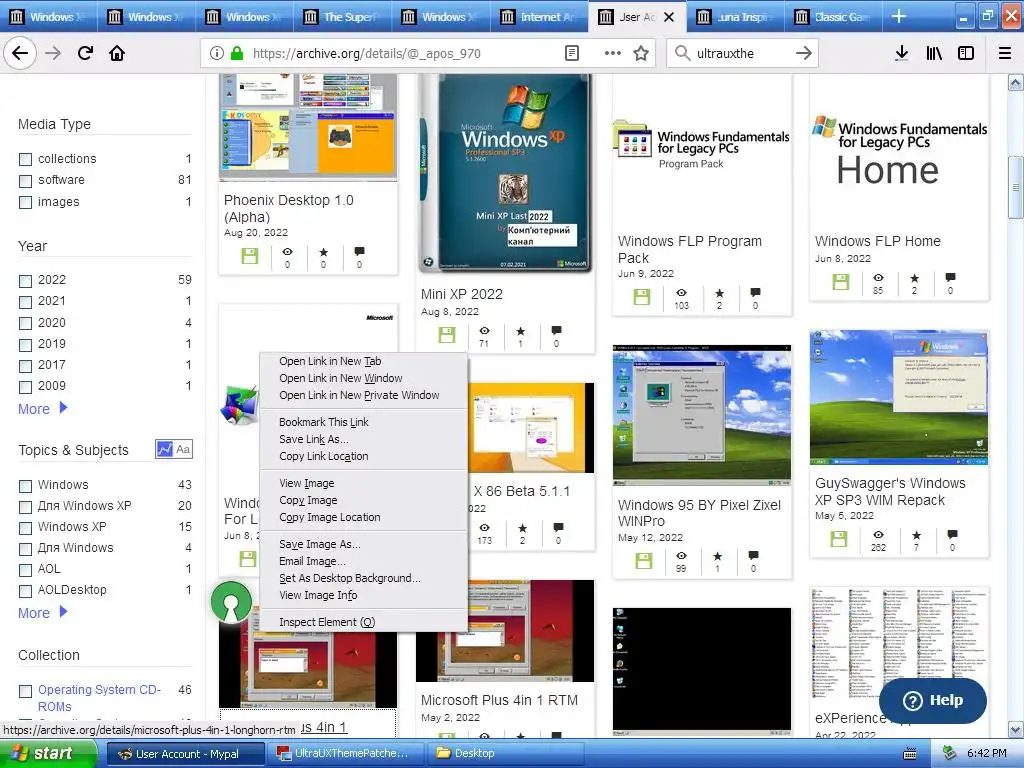The height and width of the screenshot is (768, 1024).
Task: Select Set As Desktop Background...
Action: pos(364,578)
